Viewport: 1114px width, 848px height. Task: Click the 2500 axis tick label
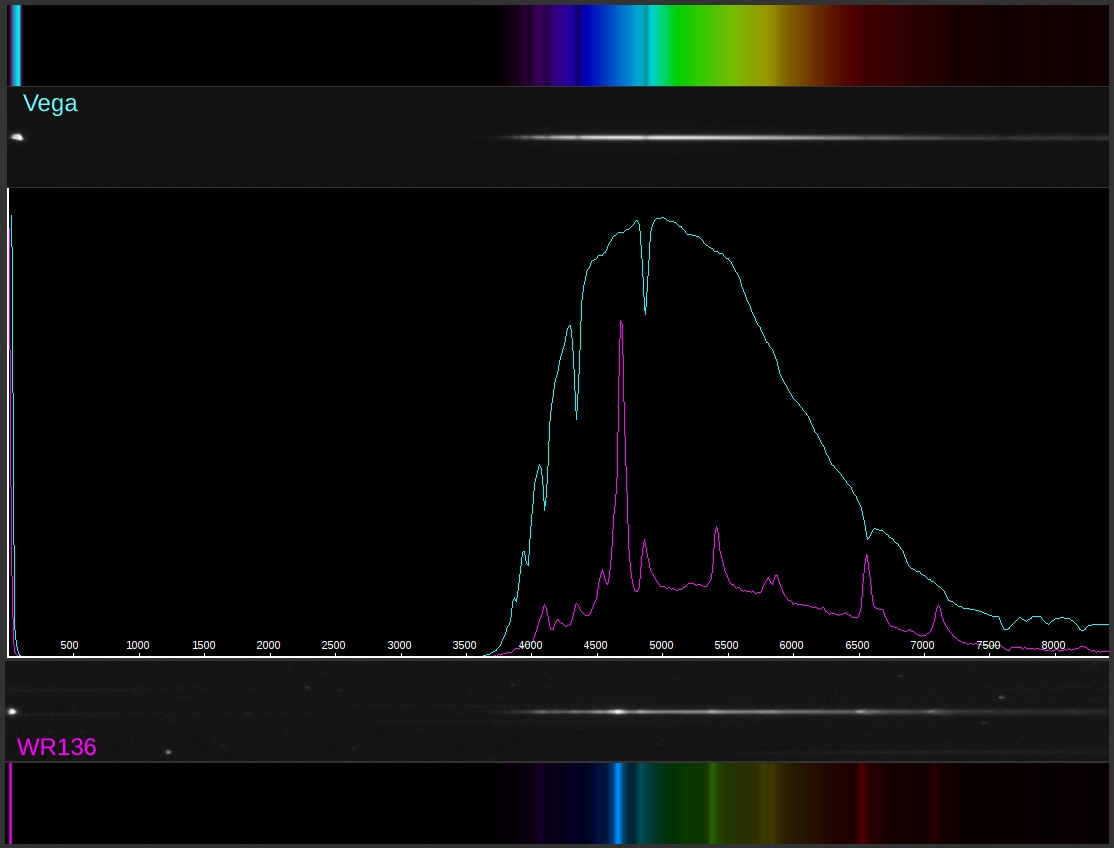pyautogui.click(x=333, y=645)
